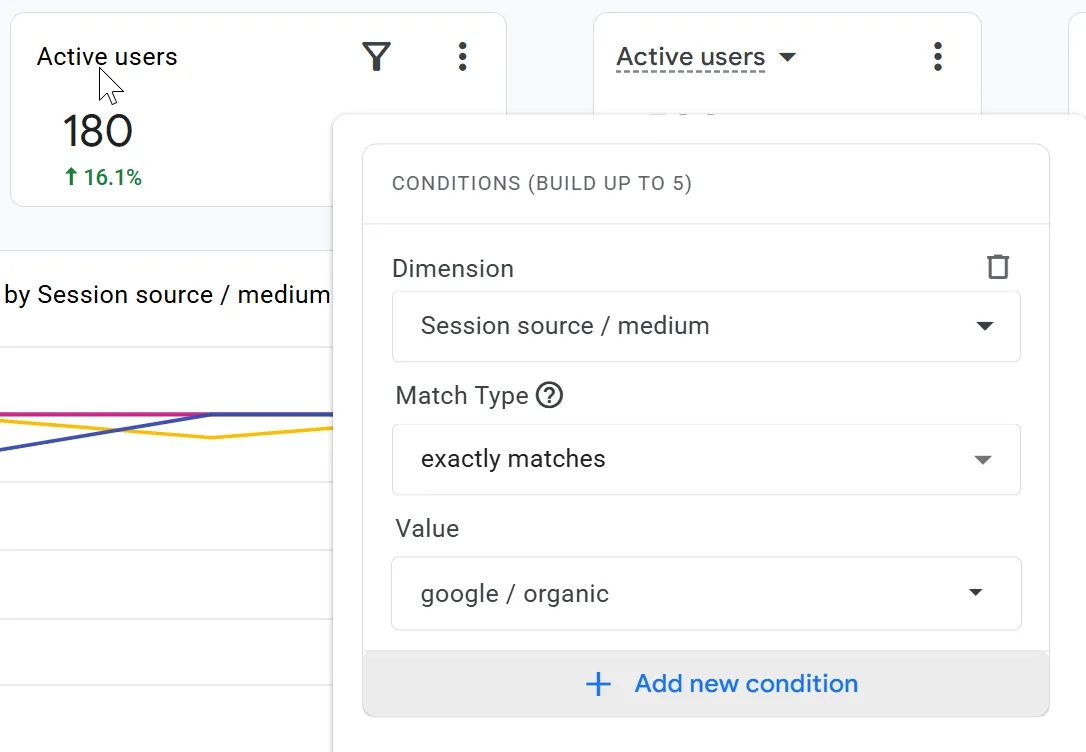Open the exactly matches match type dropdown
Screen dimensions: 1086x752
[706, 459]
